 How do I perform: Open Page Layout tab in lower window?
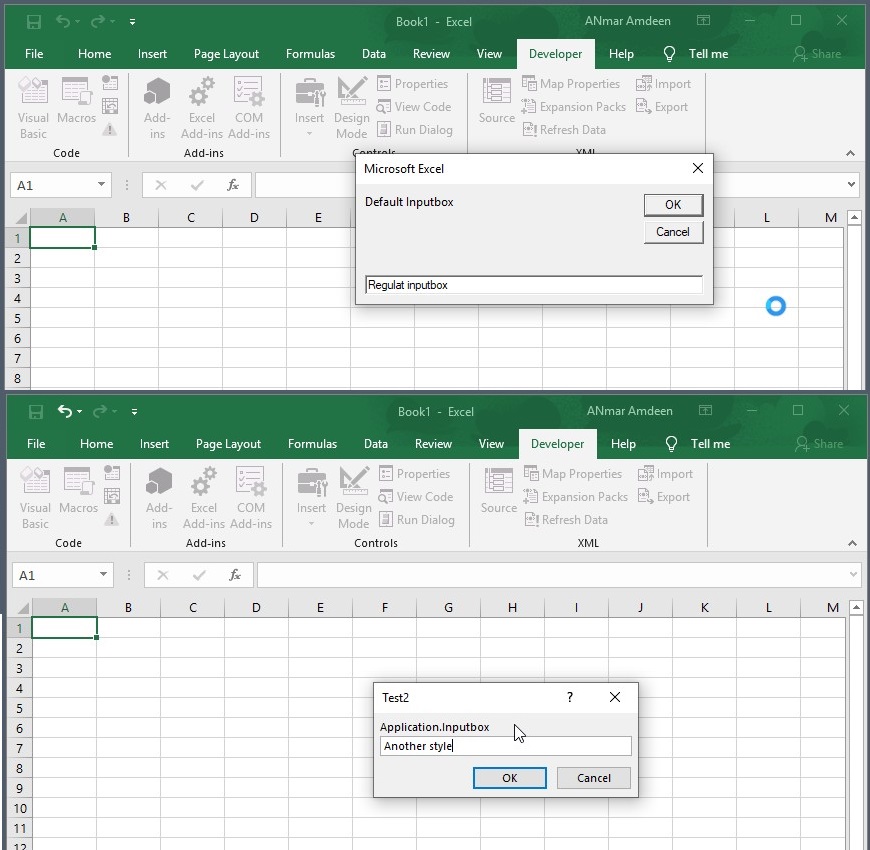tap(229, 444)
